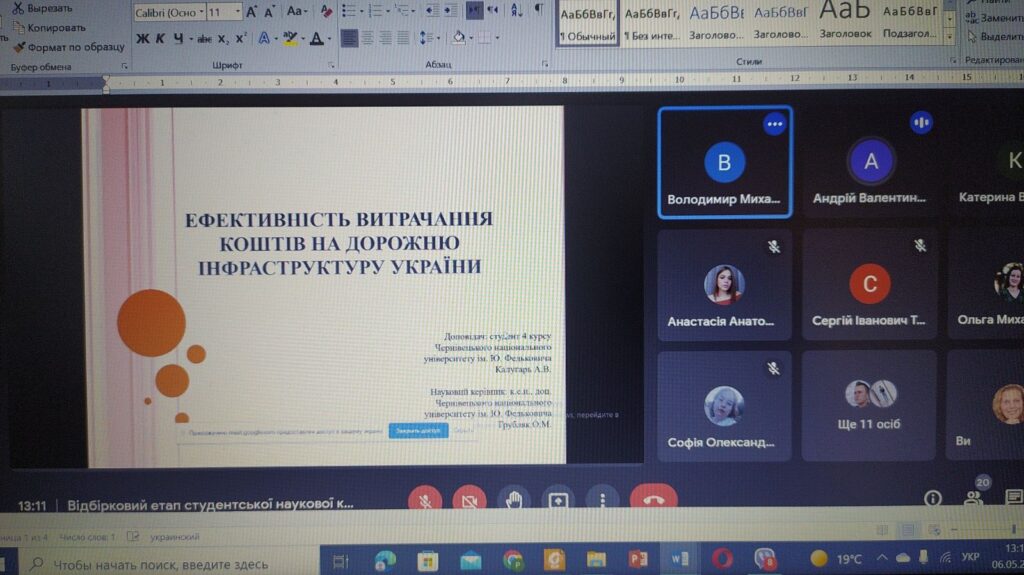This screenshot has width=1024, height=575.
Task: Open Change Case (Aa) dropdown
Action: 297,12
